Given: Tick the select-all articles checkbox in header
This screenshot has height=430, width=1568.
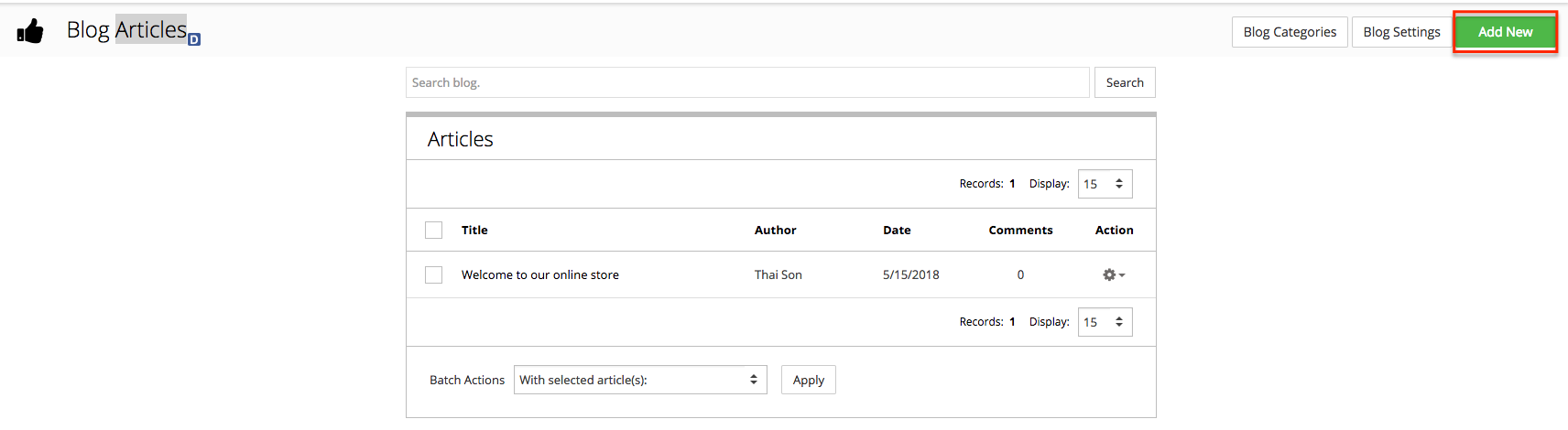Looking at the screenshot, I should coord(433,230).
